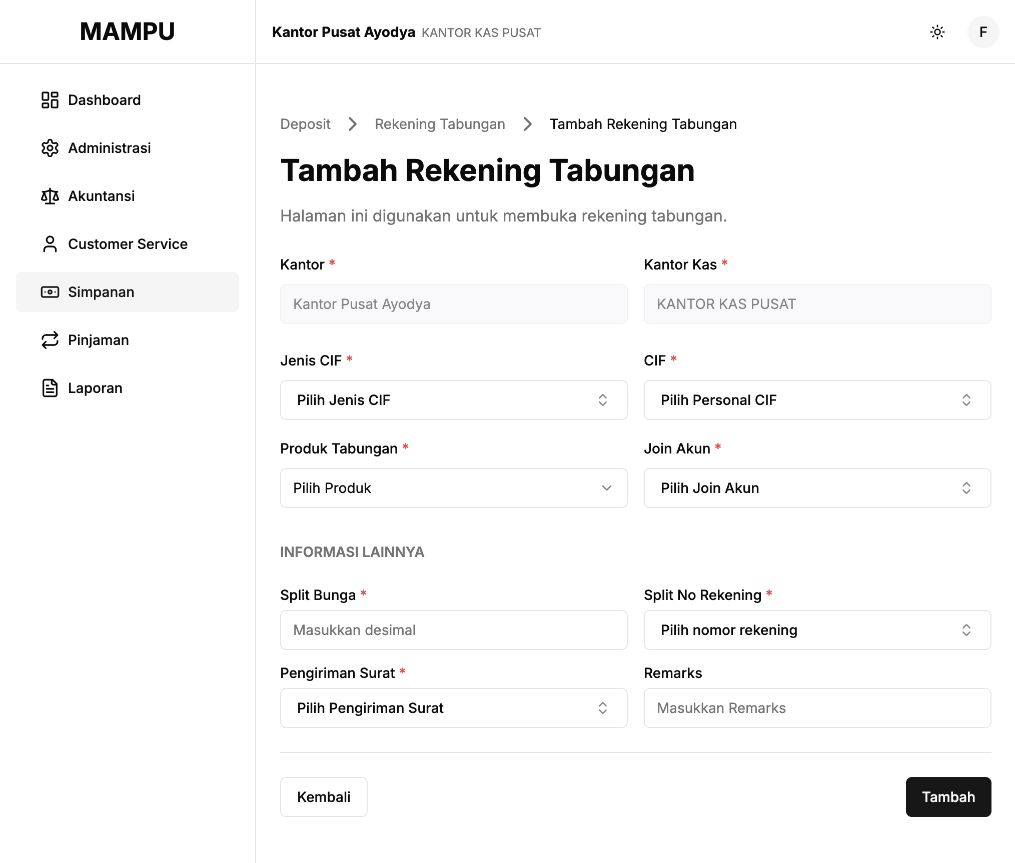
Task: Click the Dashboard grid icon
Action: (x=50, y=100)
